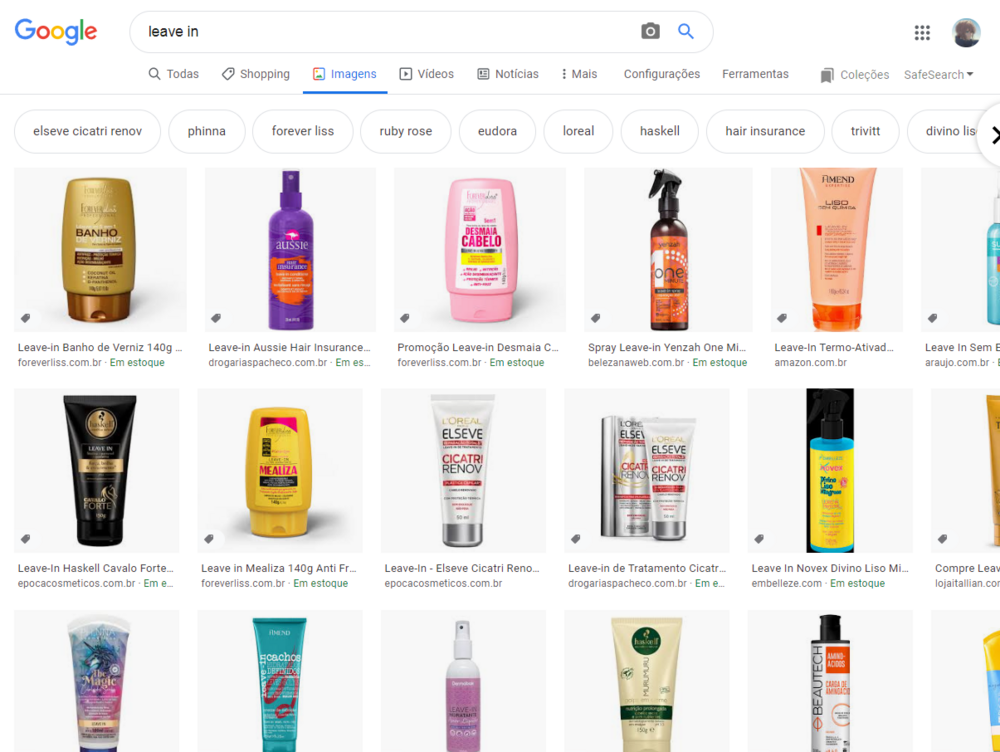
Task: Open Configurações menu
Action: tap(661, 74)
